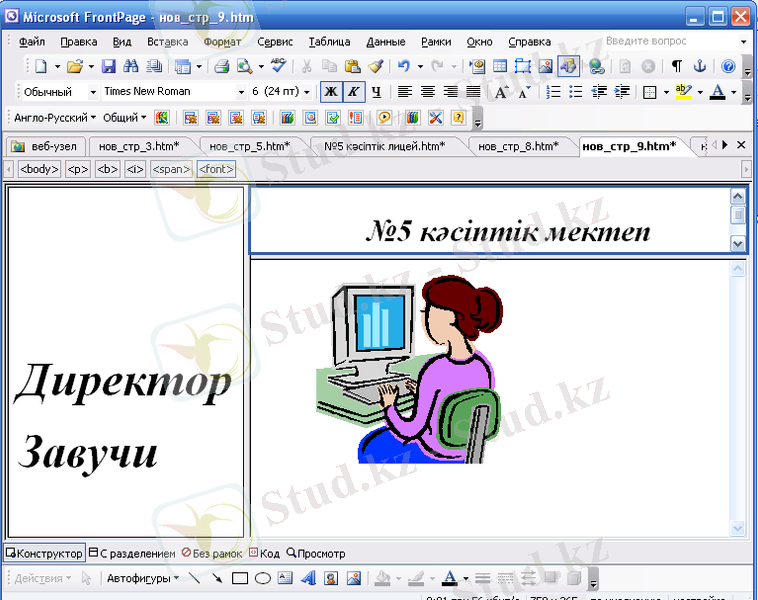758x600 pixels.
Task: Open the Вставка menu
Action: tap(167, 42)
